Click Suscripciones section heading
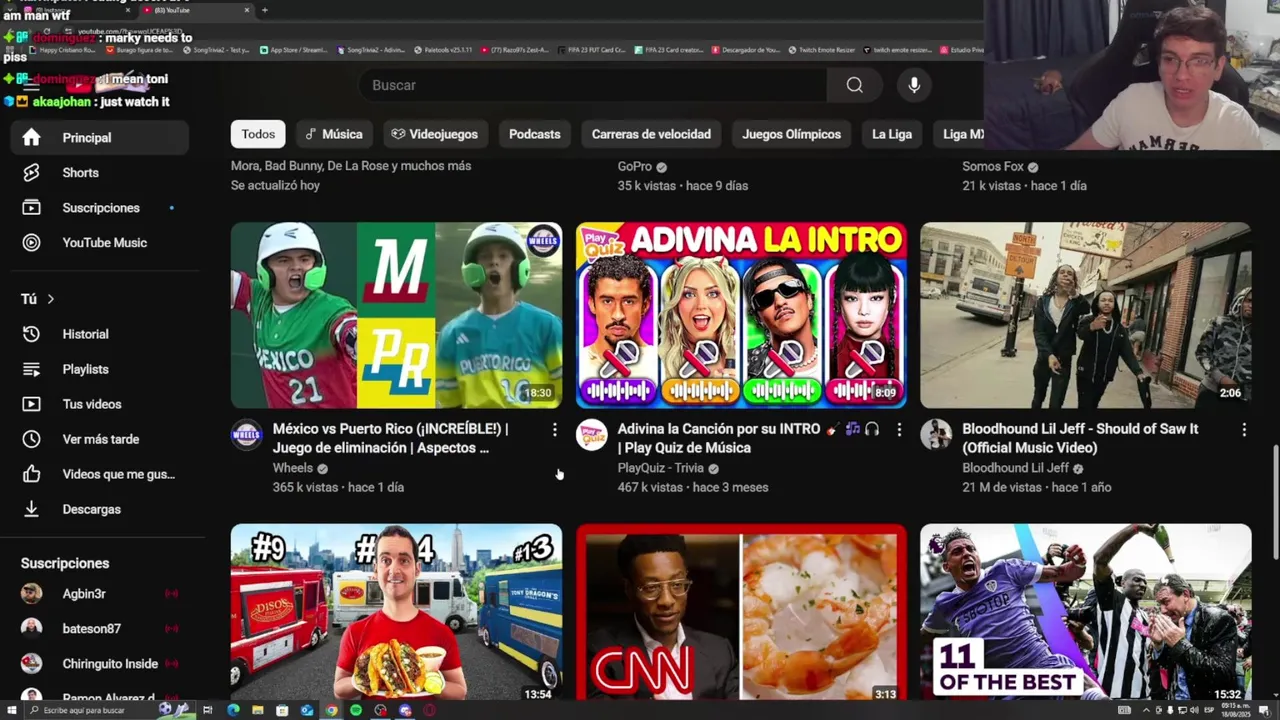 pos(65,563)
